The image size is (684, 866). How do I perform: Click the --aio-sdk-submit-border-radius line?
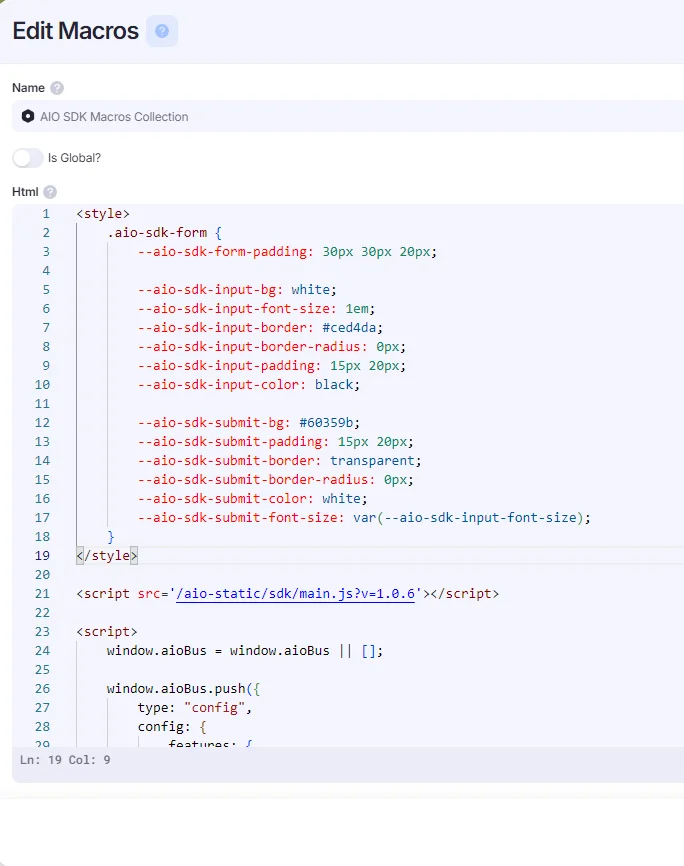tap(276, 480)
